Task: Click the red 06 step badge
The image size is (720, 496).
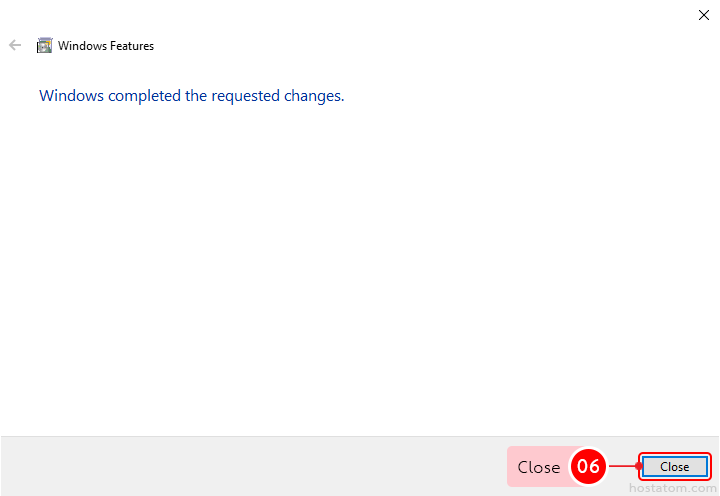Action: tap(588, 467)
